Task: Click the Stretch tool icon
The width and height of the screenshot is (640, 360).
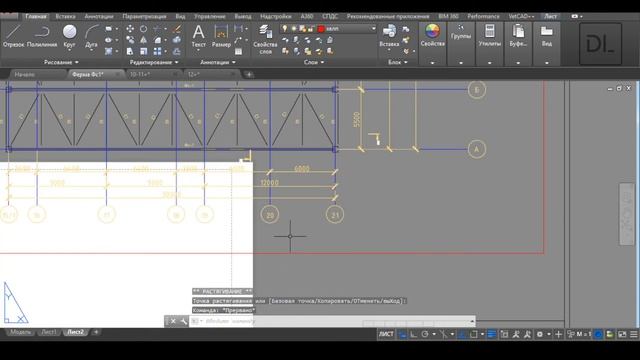Action: click(x=130, y=51)
